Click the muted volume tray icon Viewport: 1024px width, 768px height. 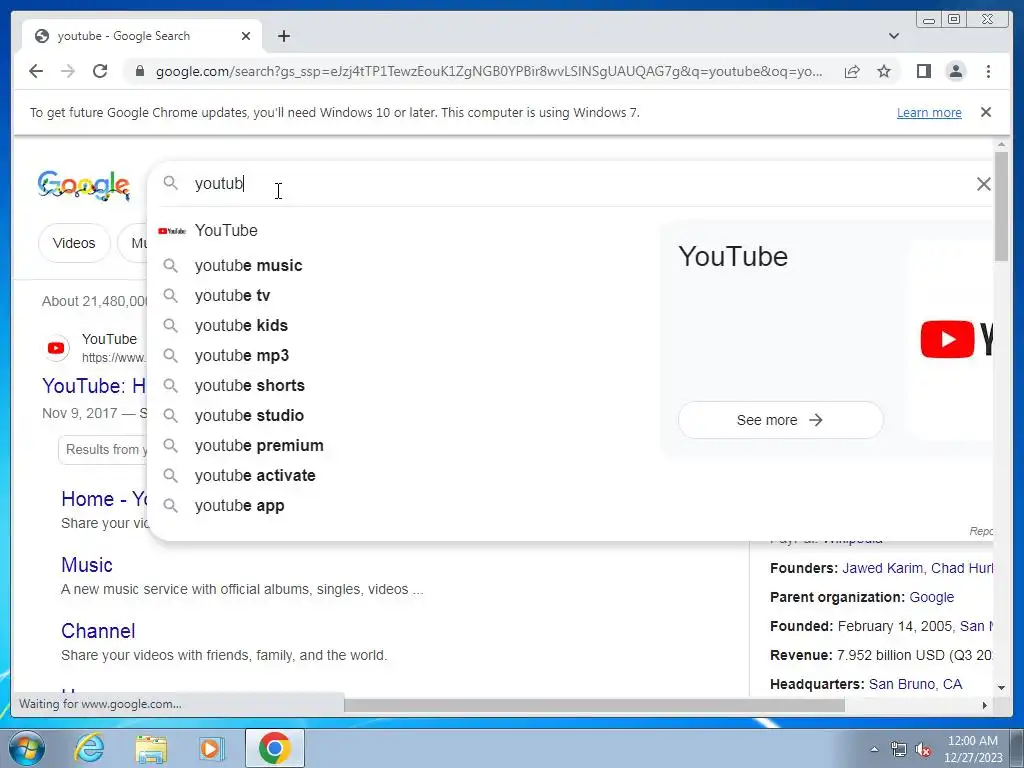point(923,750)
